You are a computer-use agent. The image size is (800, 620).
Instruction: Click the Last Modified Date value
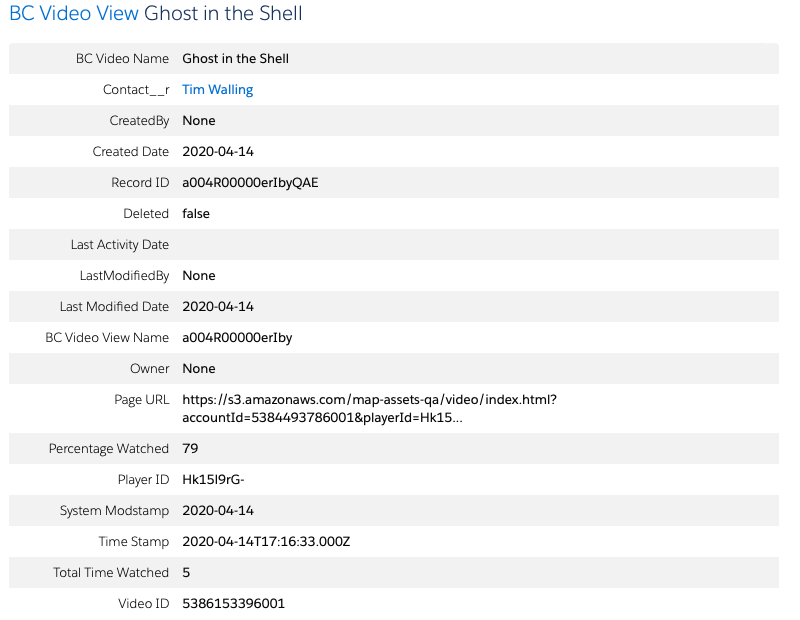pyautogui.click(x=218, y=307)
